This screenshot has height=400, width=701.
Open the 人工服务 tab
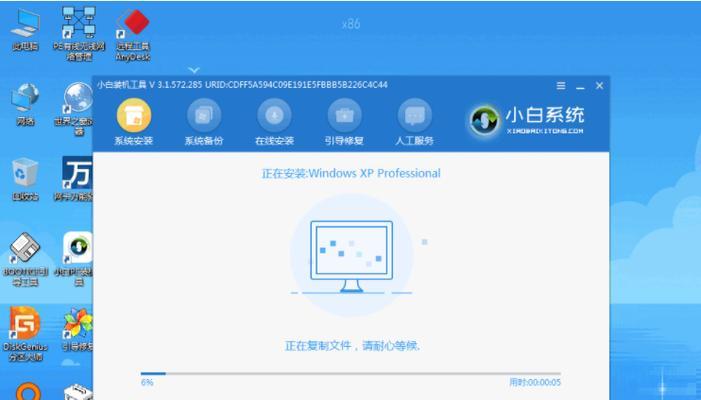pyautogui.click(x=414, y=122)
